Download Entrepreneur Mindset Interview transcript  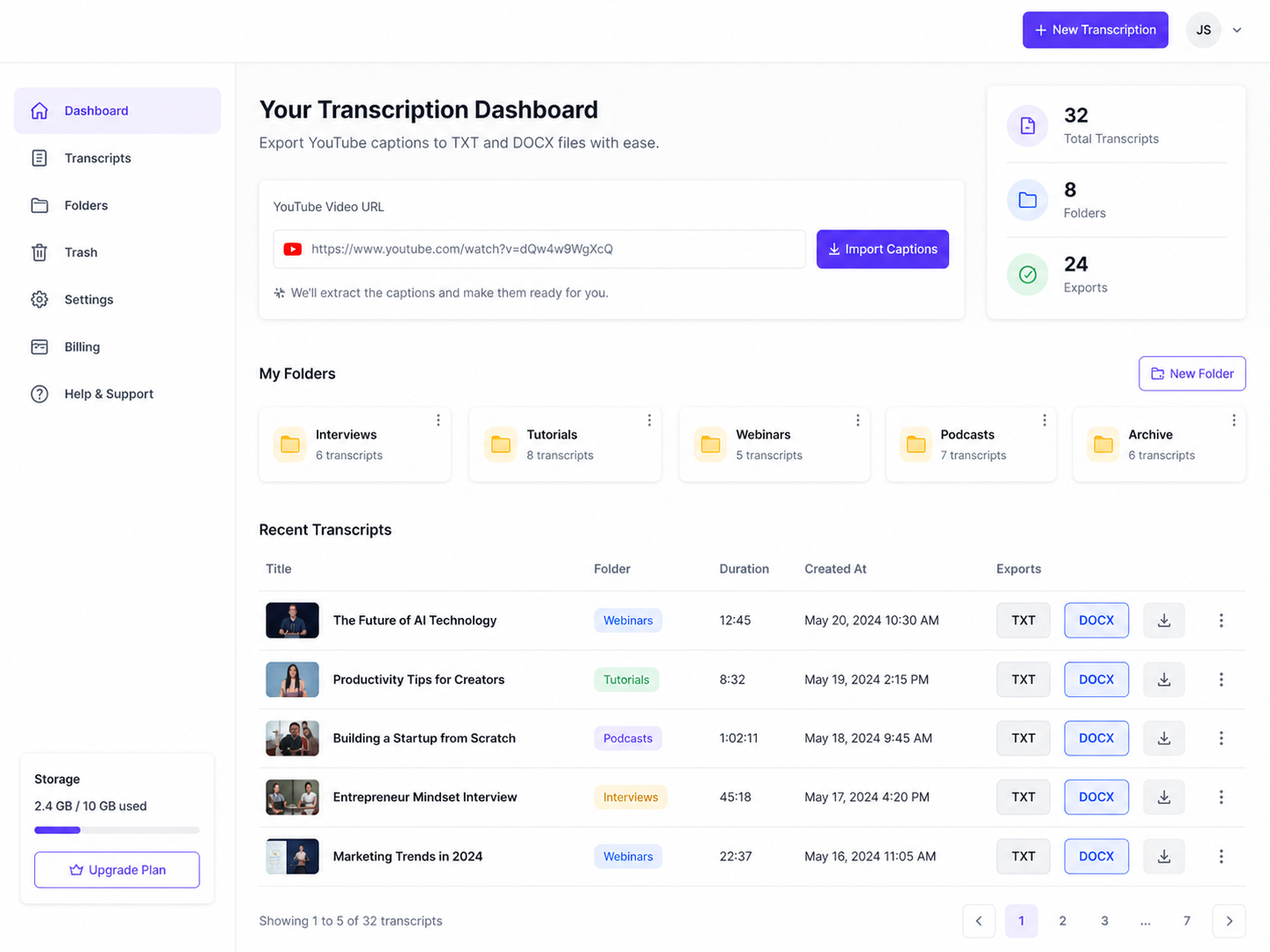1164,797
